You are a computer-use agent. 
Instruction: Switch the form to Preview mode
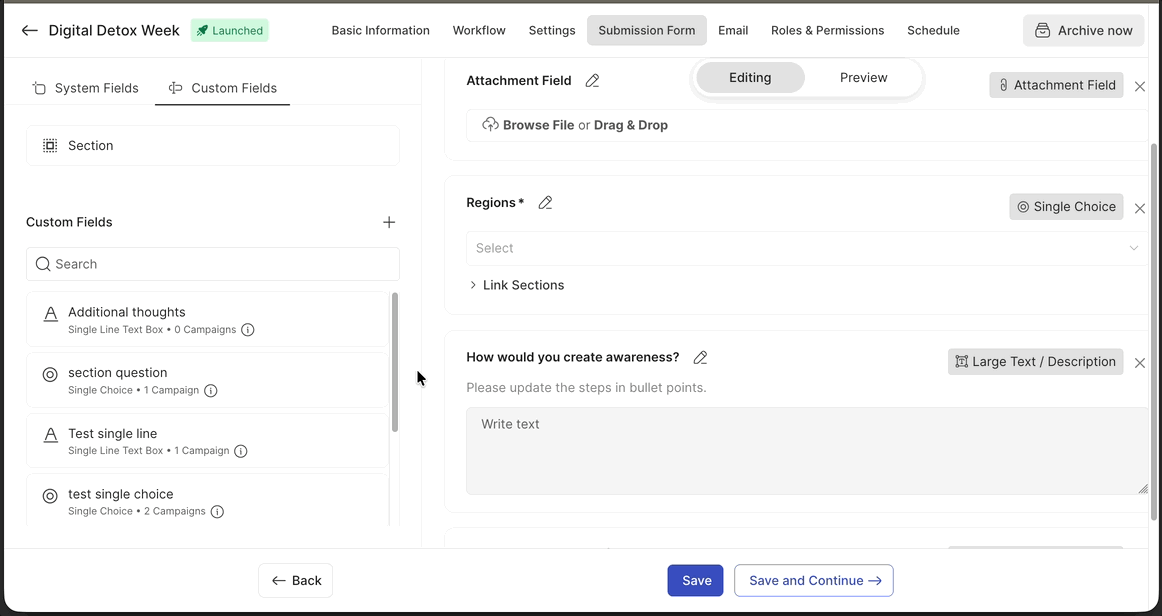pos(862,77)
